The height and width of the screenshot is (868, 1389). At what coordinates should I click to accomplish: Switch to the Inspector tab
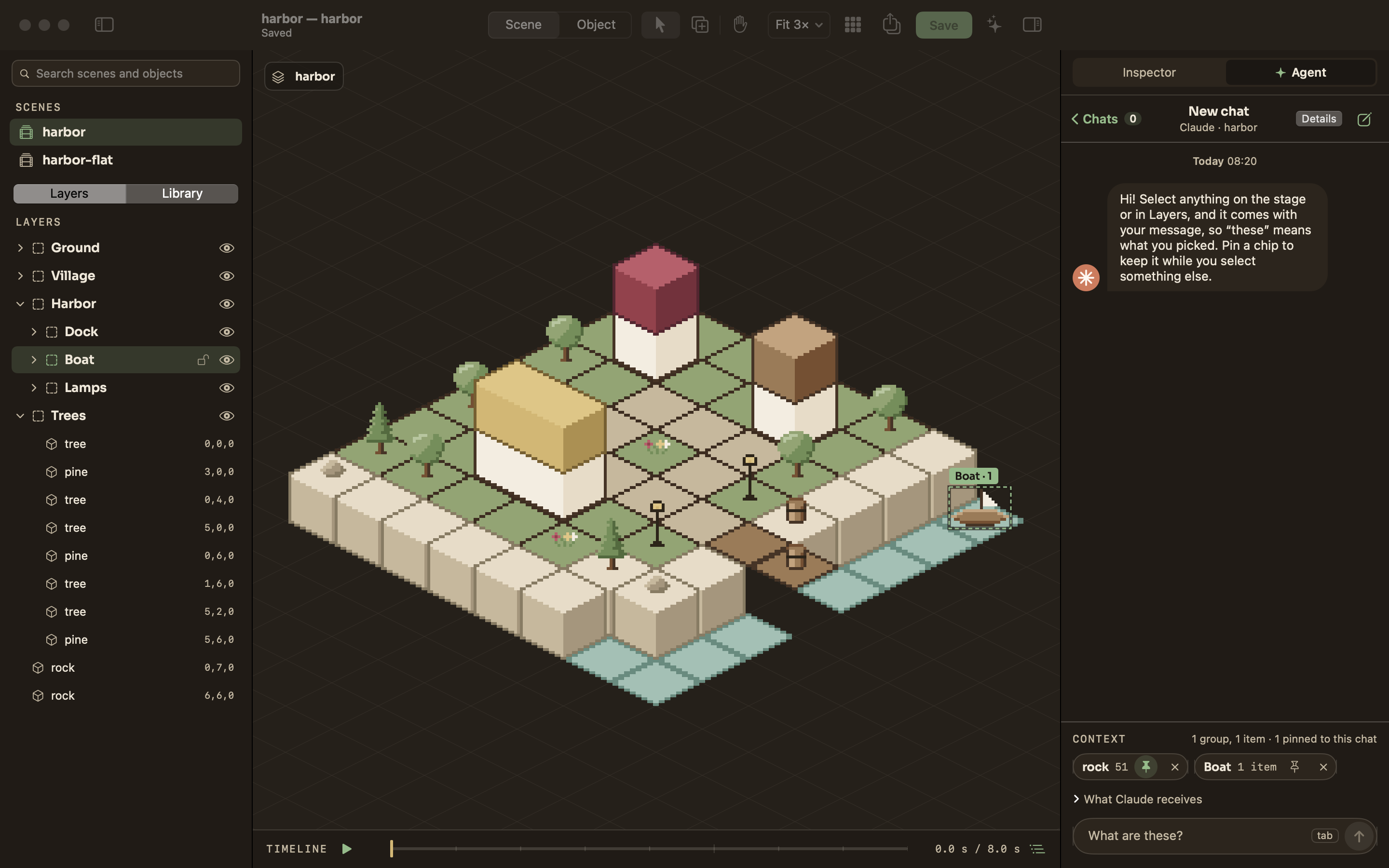click(x=1148, y=72)
